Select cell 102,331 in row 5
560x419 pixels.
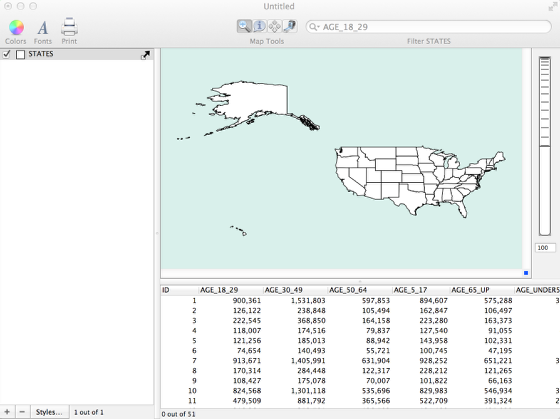(x=498, y=341)
